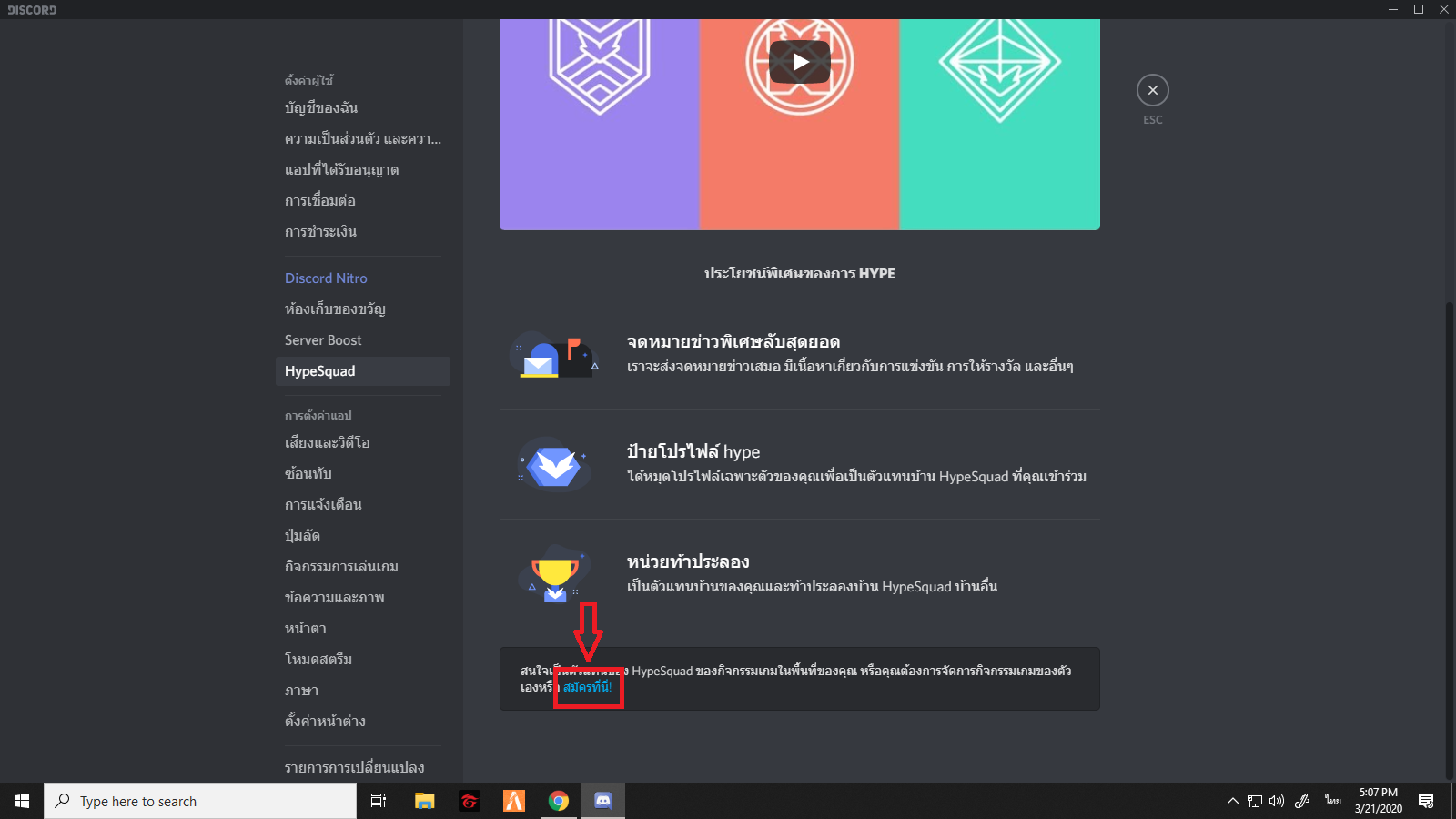Open File Explorer from the taskbar
Screen dimensions: 1456x819
(424, 801)
